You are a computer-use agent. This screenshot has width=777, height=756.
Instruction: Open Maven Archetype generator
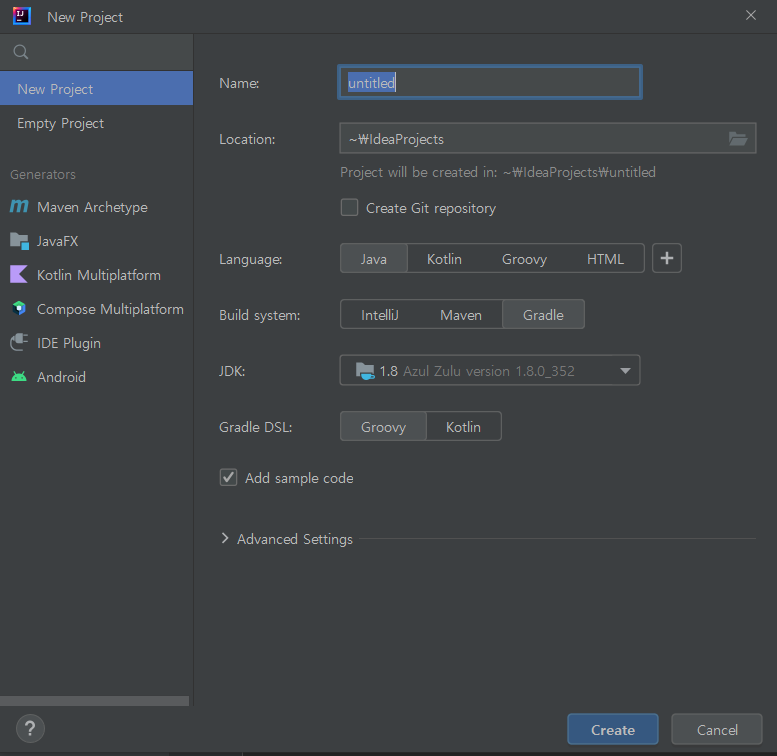[x=97, y=207]
